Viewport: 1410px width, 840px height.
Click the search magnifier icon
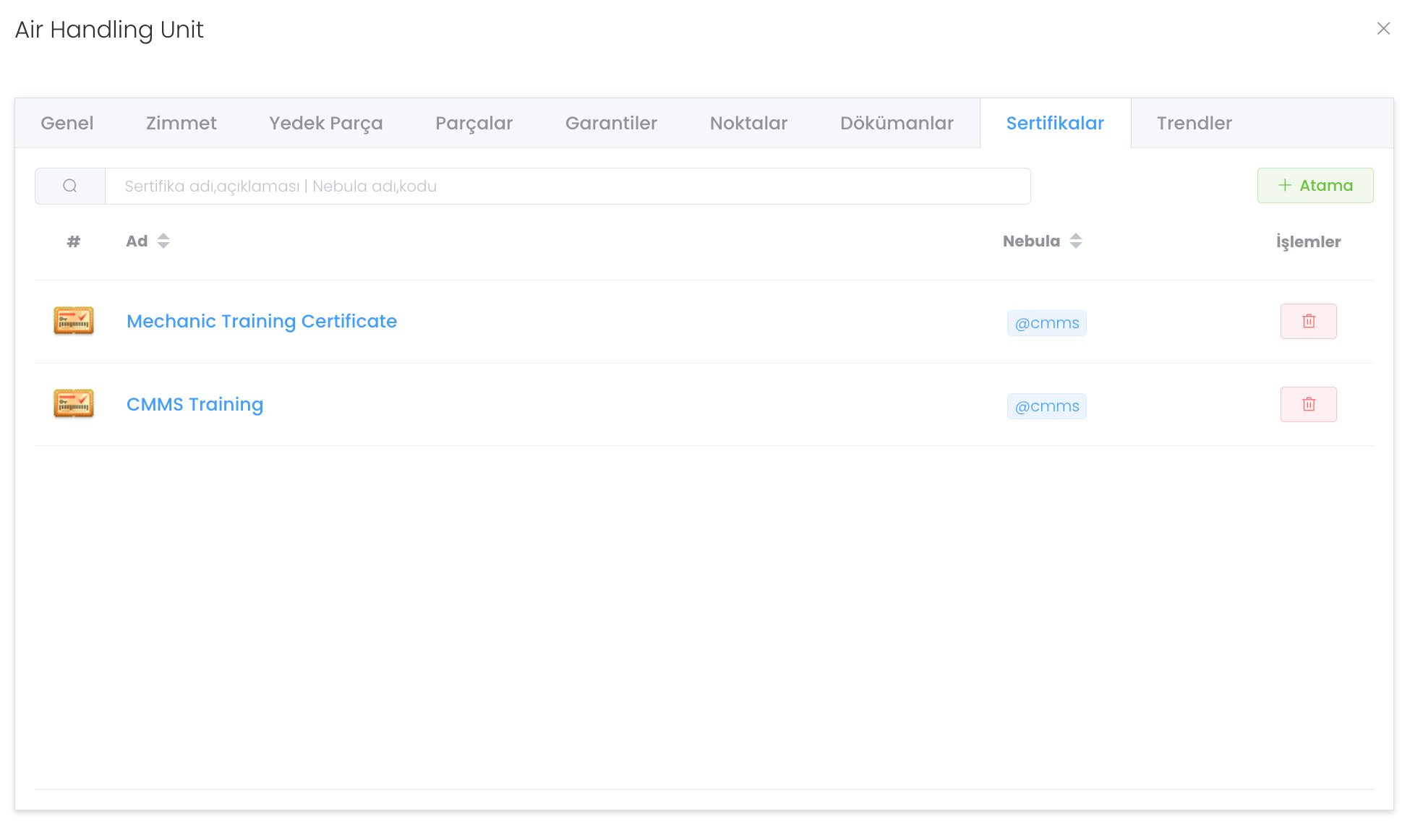pos(70,186)
